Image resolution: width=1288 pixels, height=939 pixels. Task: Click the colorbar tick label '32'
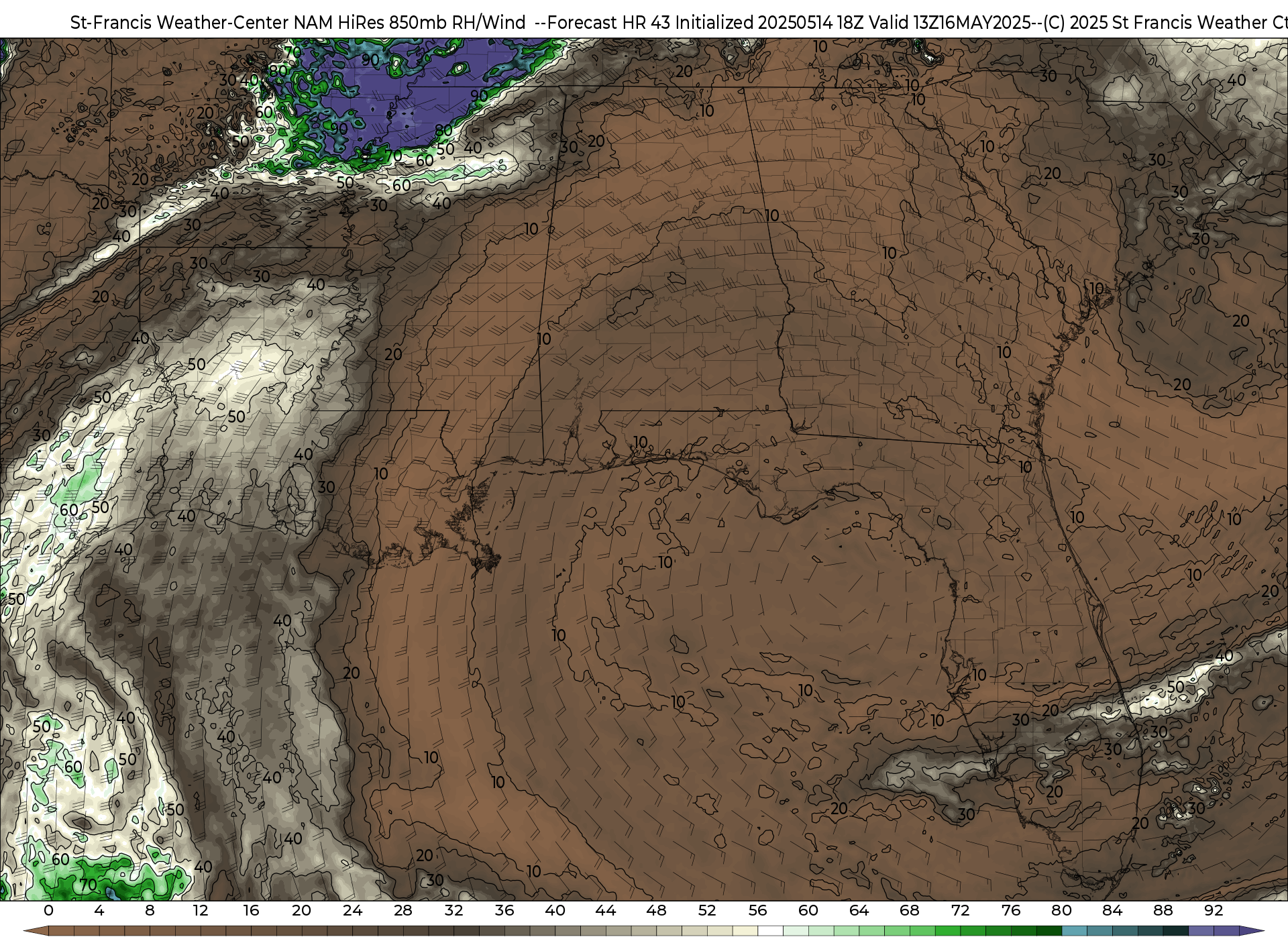coord(453,910)
